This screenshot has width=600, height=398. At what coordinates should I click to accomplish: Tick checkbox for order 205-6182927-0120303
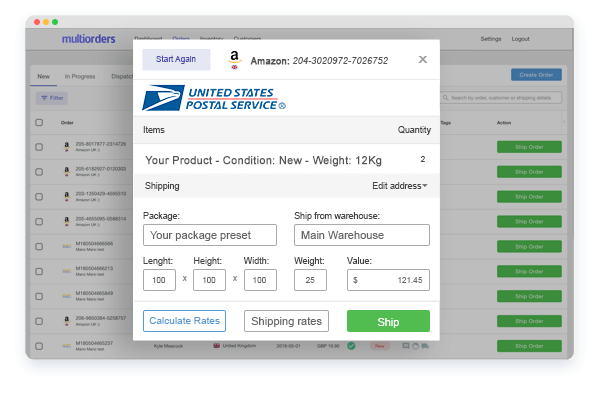[x=39, y=172]
